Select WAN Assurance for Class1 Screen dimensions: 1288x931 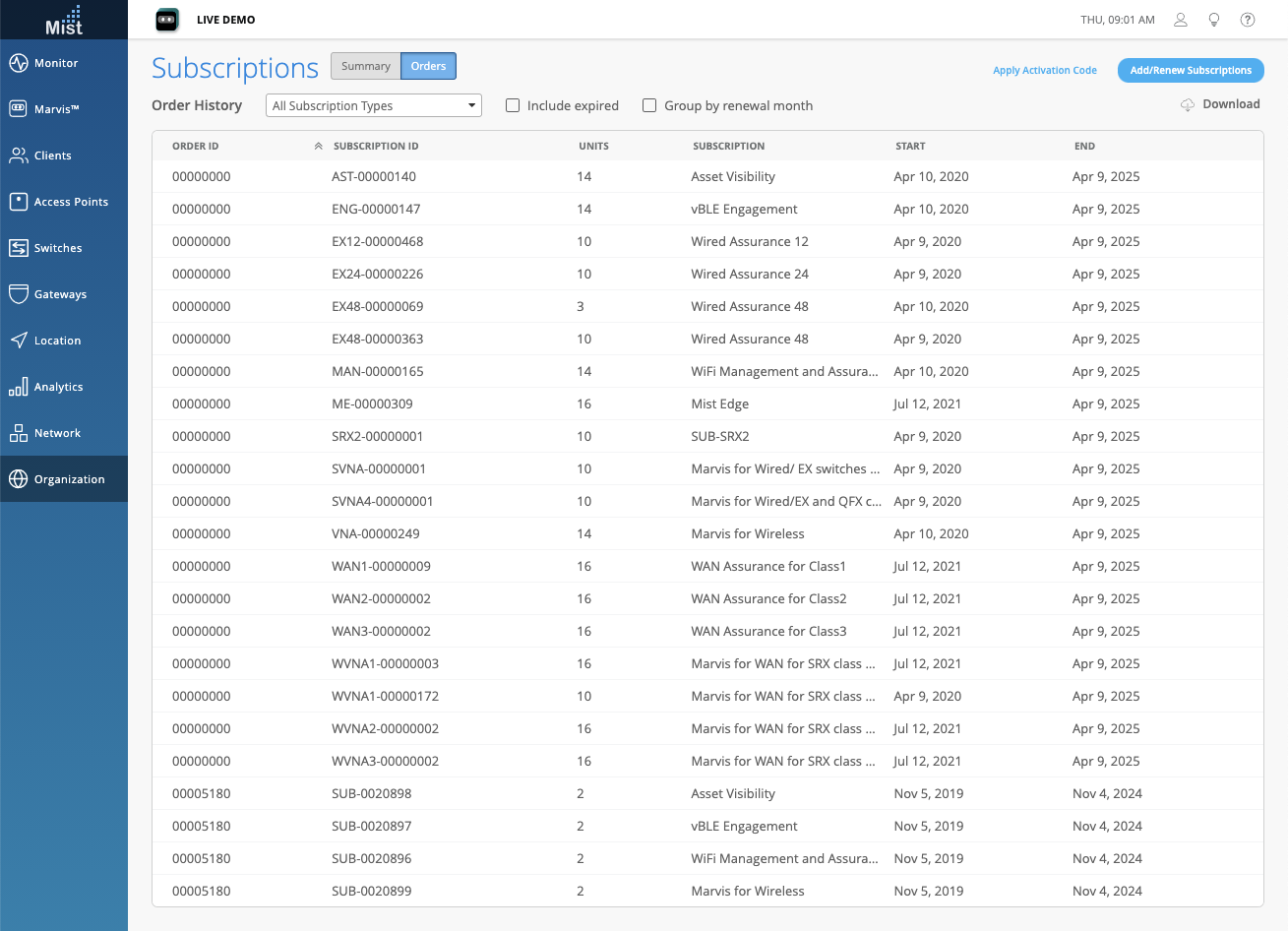pyautogui.click(x=768, y=567)
